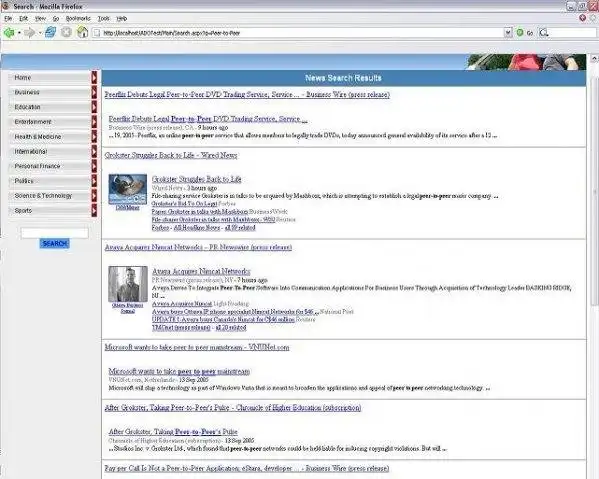Open the Edit menu
The width and height of the screenshot is (599, 479).
(x=23, y=18)
